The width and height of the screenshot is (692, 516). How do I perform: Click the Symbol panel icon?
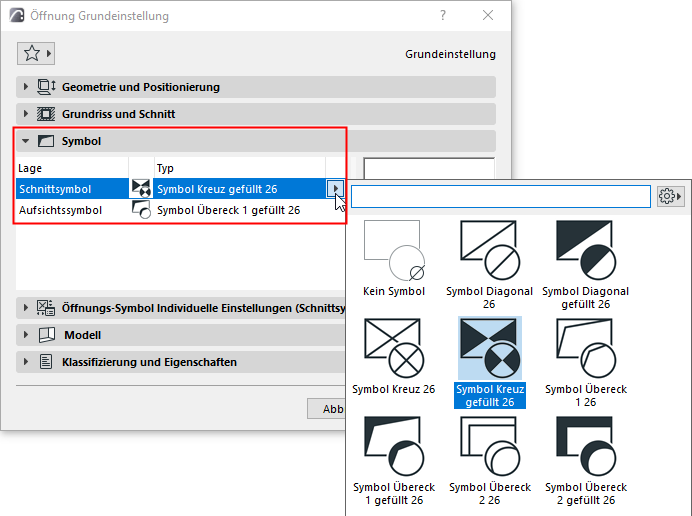tap(46, 141)
